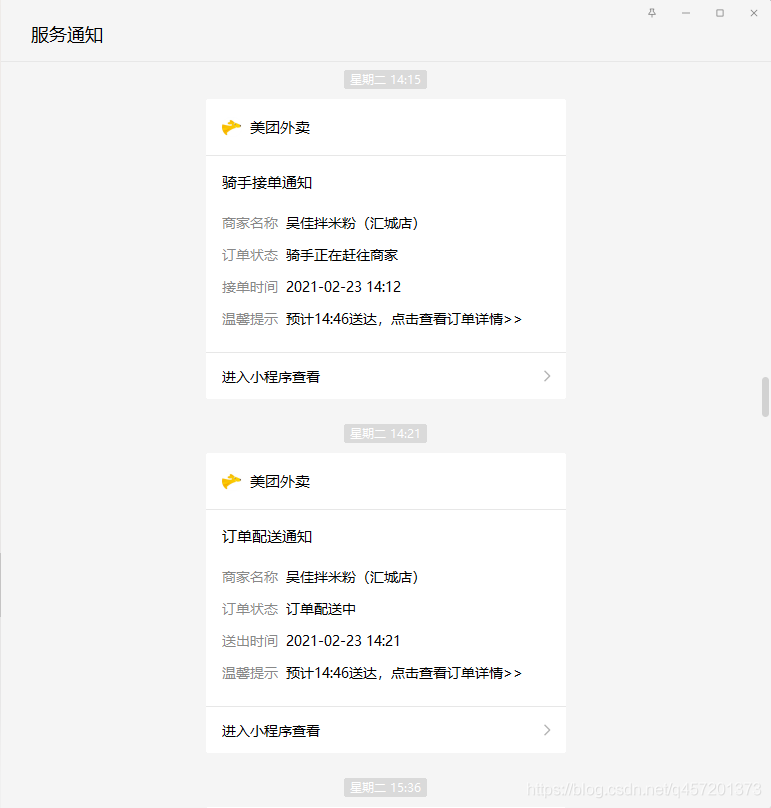Click Meituan logo in order delivery card

231,481
